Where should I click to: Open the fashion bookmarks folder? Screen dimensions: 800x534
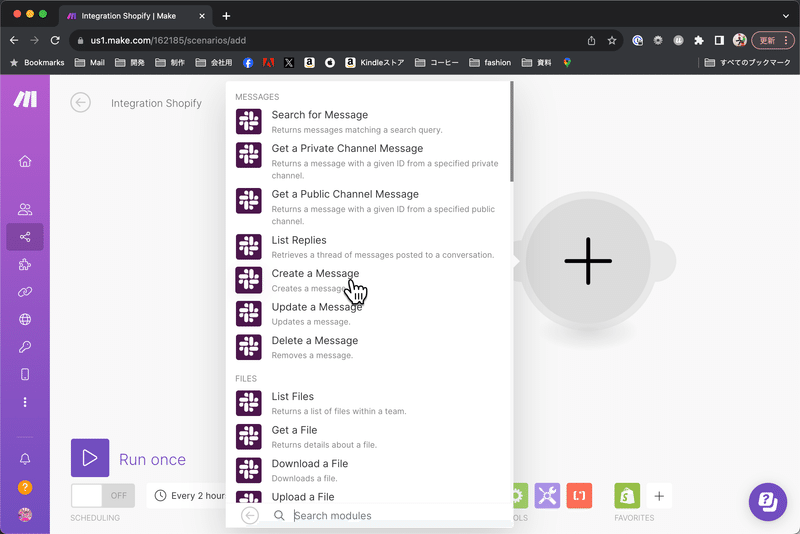coord(490,62)
